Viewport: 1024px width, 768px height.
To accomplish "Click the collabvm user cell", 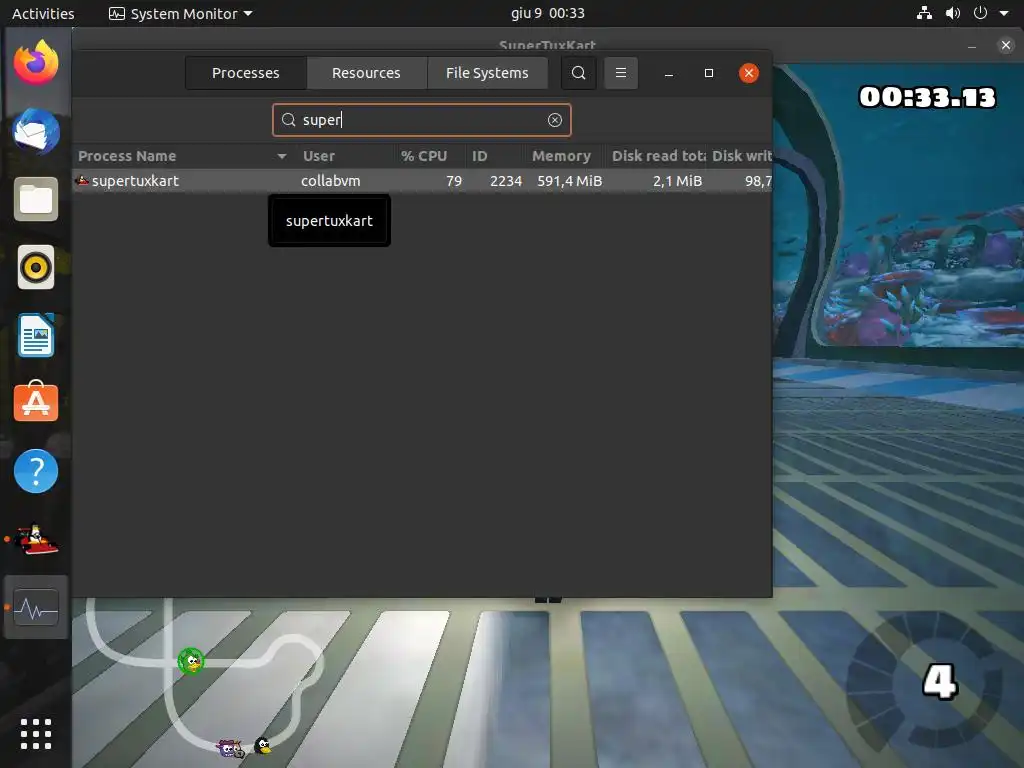I will tap(330, 181).
